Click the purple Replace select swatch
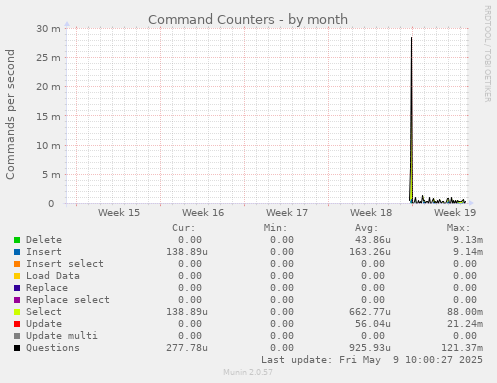 pyautogui.click(x=17, y=300)
